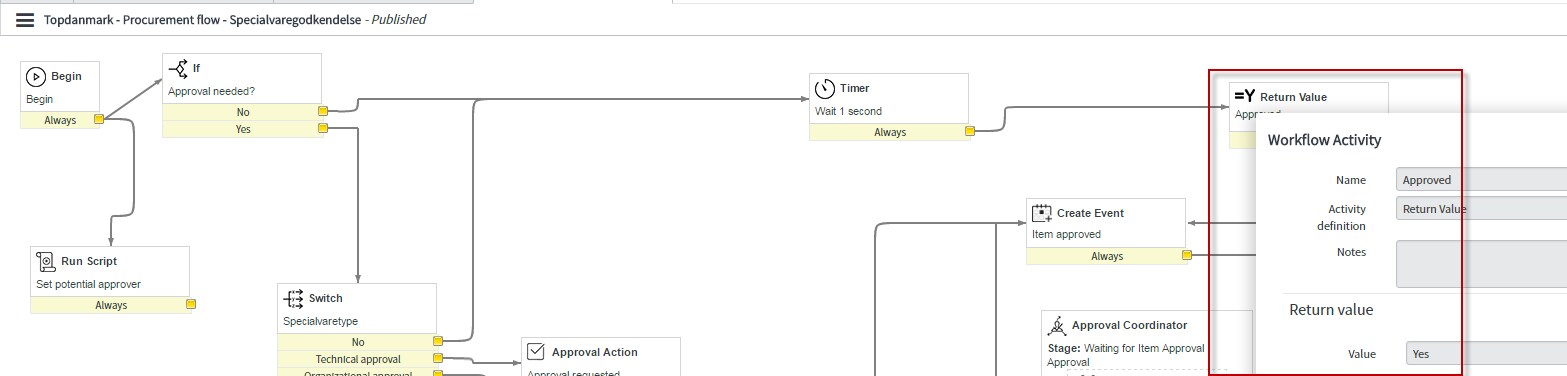Screen dimensions: 1567x376
Task: Click the Return Value activity icon
Action: (1244, 97)
